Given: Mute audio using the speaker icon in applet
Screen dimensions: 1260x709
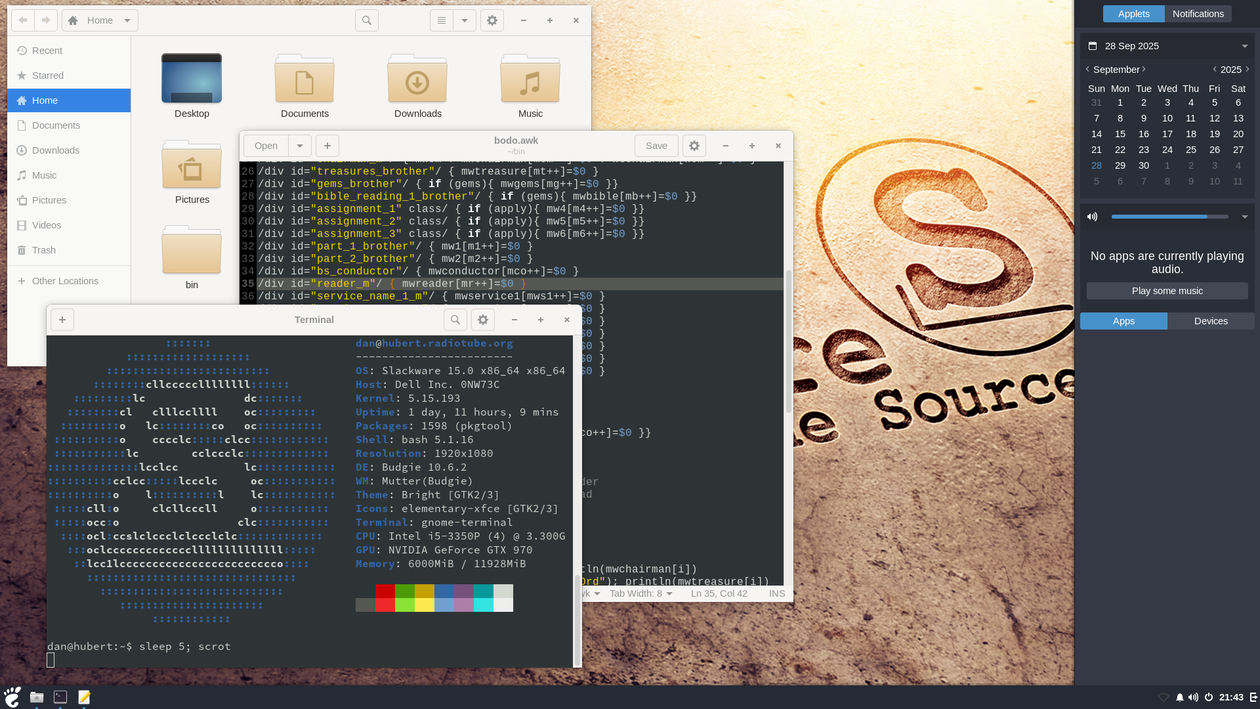Looking at the screenshot, I should coord(1092,217).
